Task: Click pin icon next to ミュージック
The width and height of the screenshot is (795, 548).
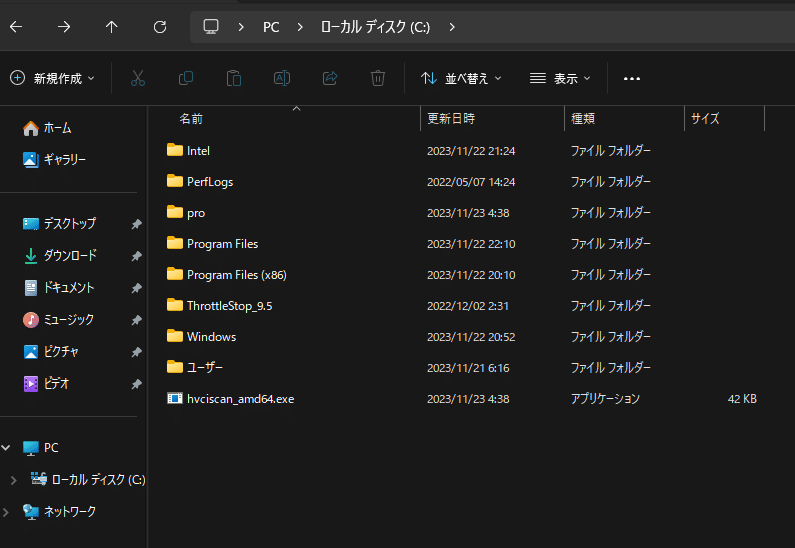Action: 136,320
